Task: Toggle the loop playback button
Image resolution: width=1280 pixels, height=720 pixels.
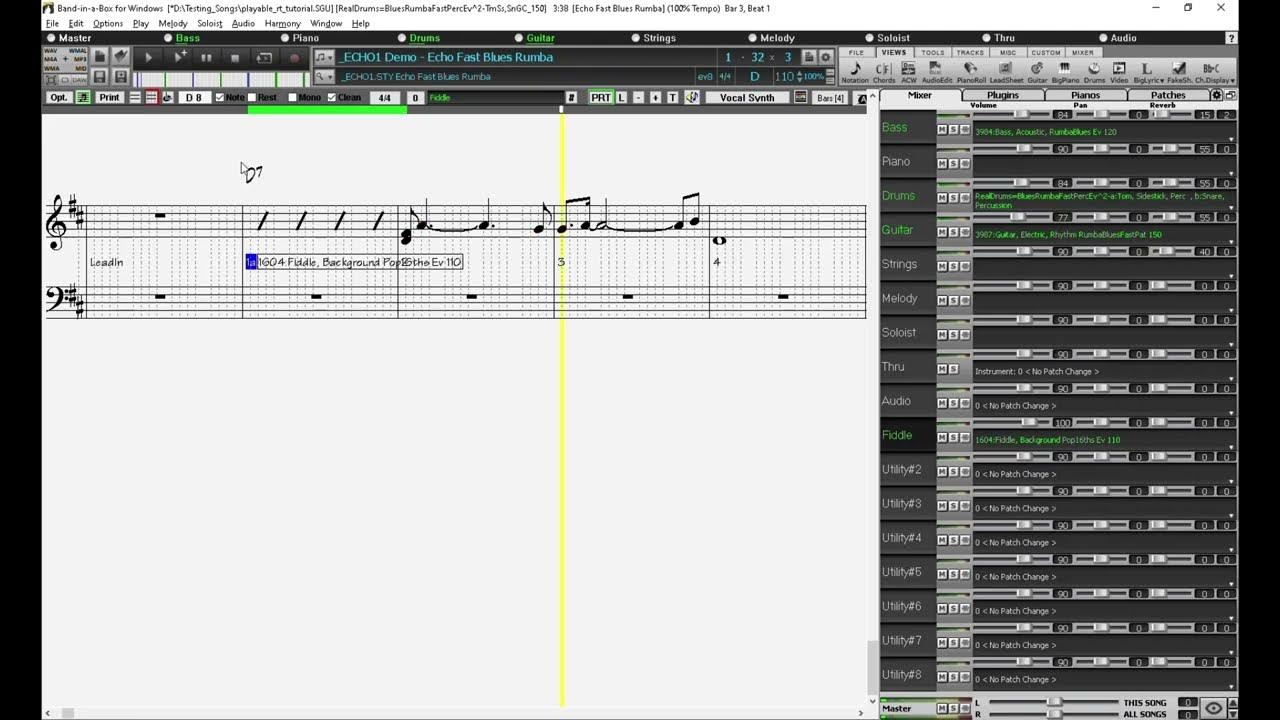Action: pos(264,58)
